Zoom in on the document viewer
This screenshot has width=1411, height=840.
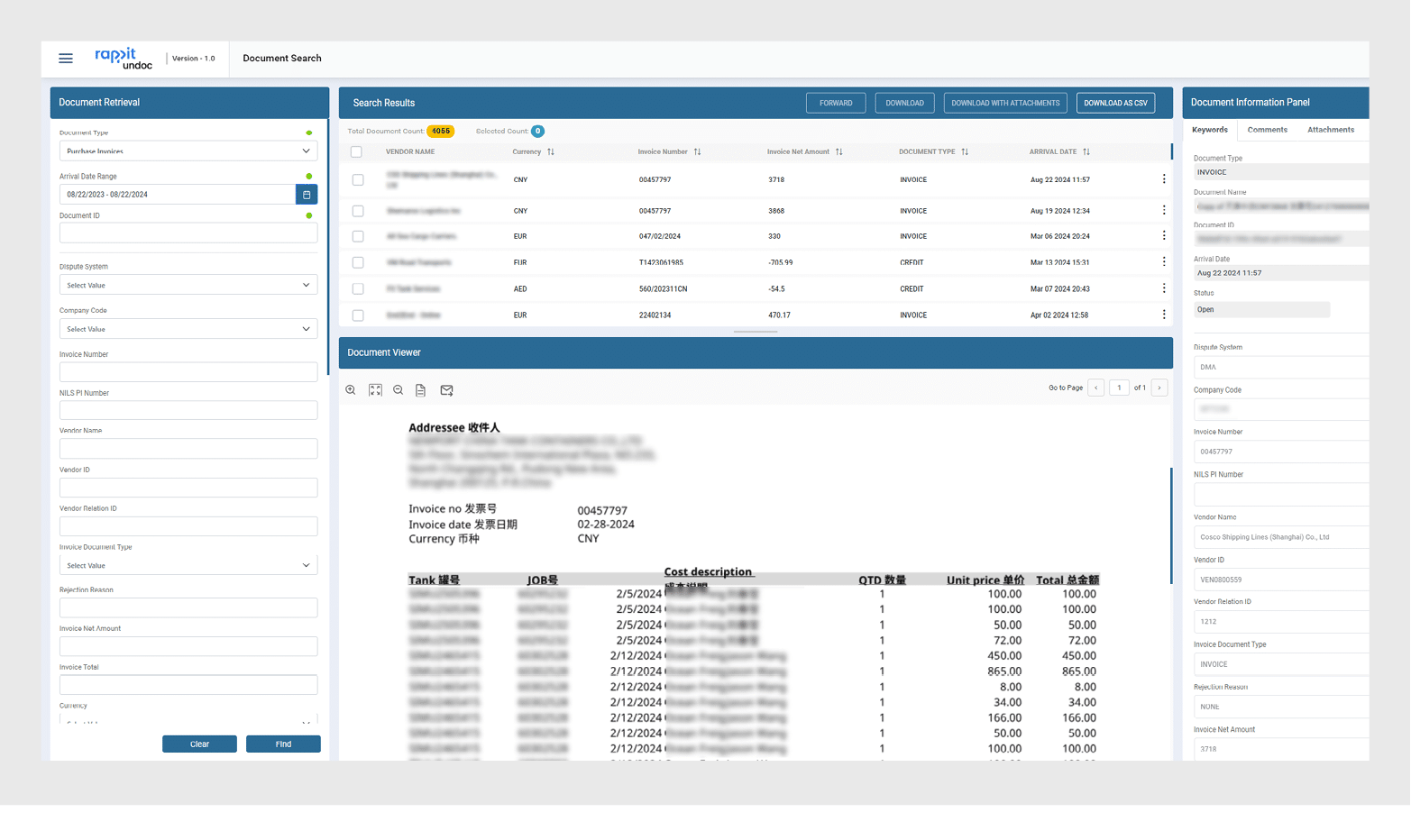coord(351,390)
